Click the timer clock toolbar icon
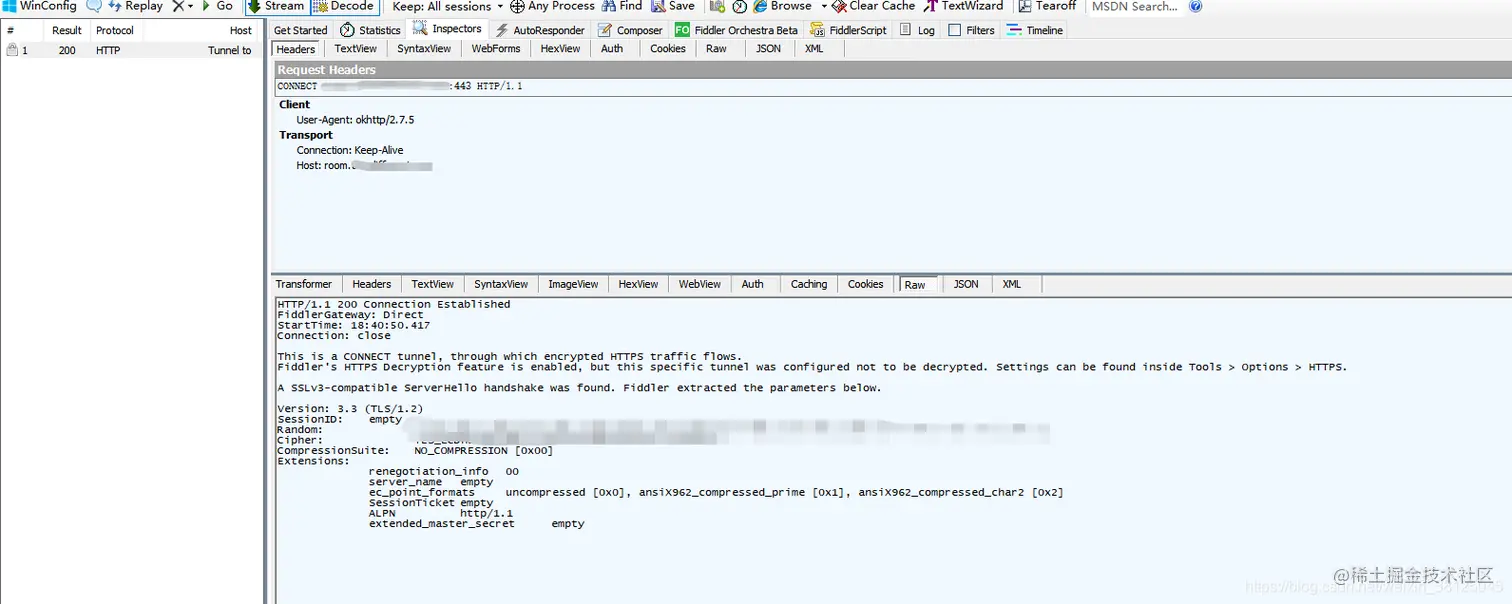This screenshot has width=1512, height=604. (x=740, y=6)
